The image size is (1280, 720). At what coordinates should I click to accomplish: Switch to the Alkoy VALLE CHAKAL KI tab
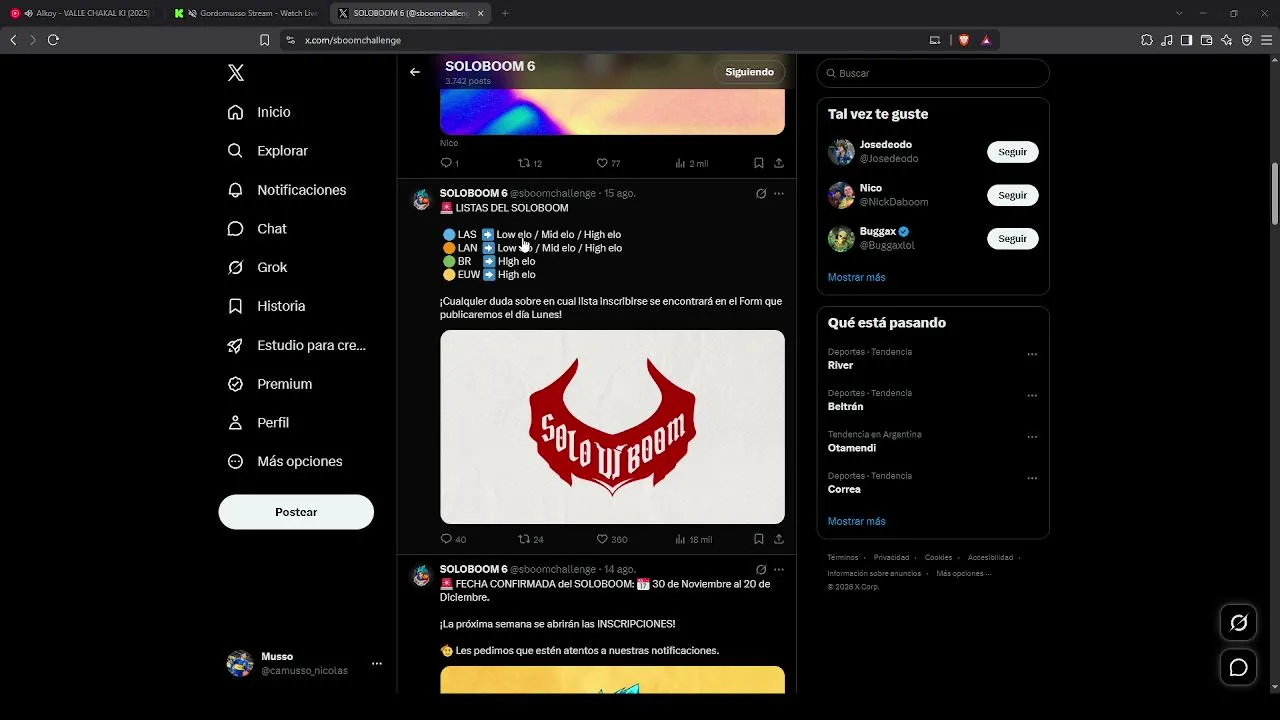[83, 13]
